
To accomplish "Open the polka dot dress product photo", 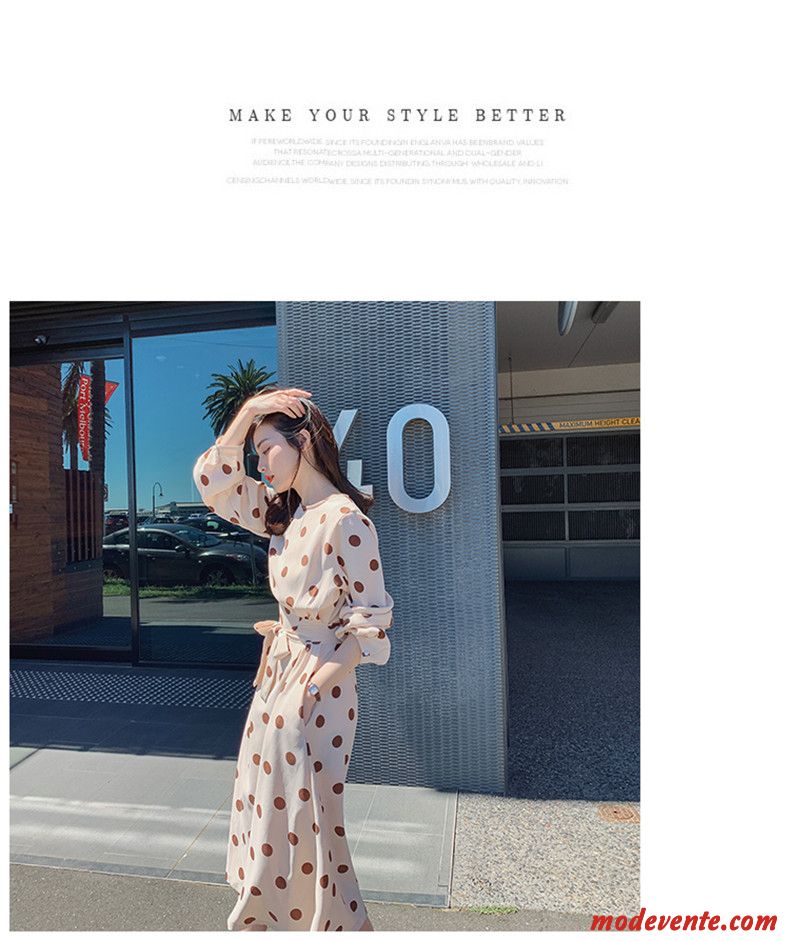I will [x=325, y=617].
